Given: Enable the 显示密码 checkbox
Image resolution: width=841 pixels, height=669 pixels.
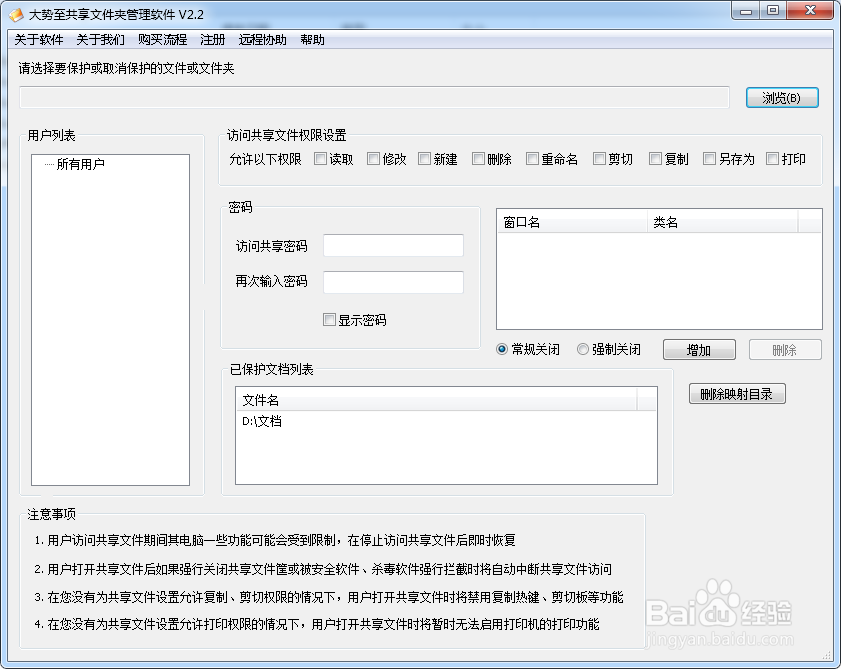Looking at the screenshot, I should (329, 320).
